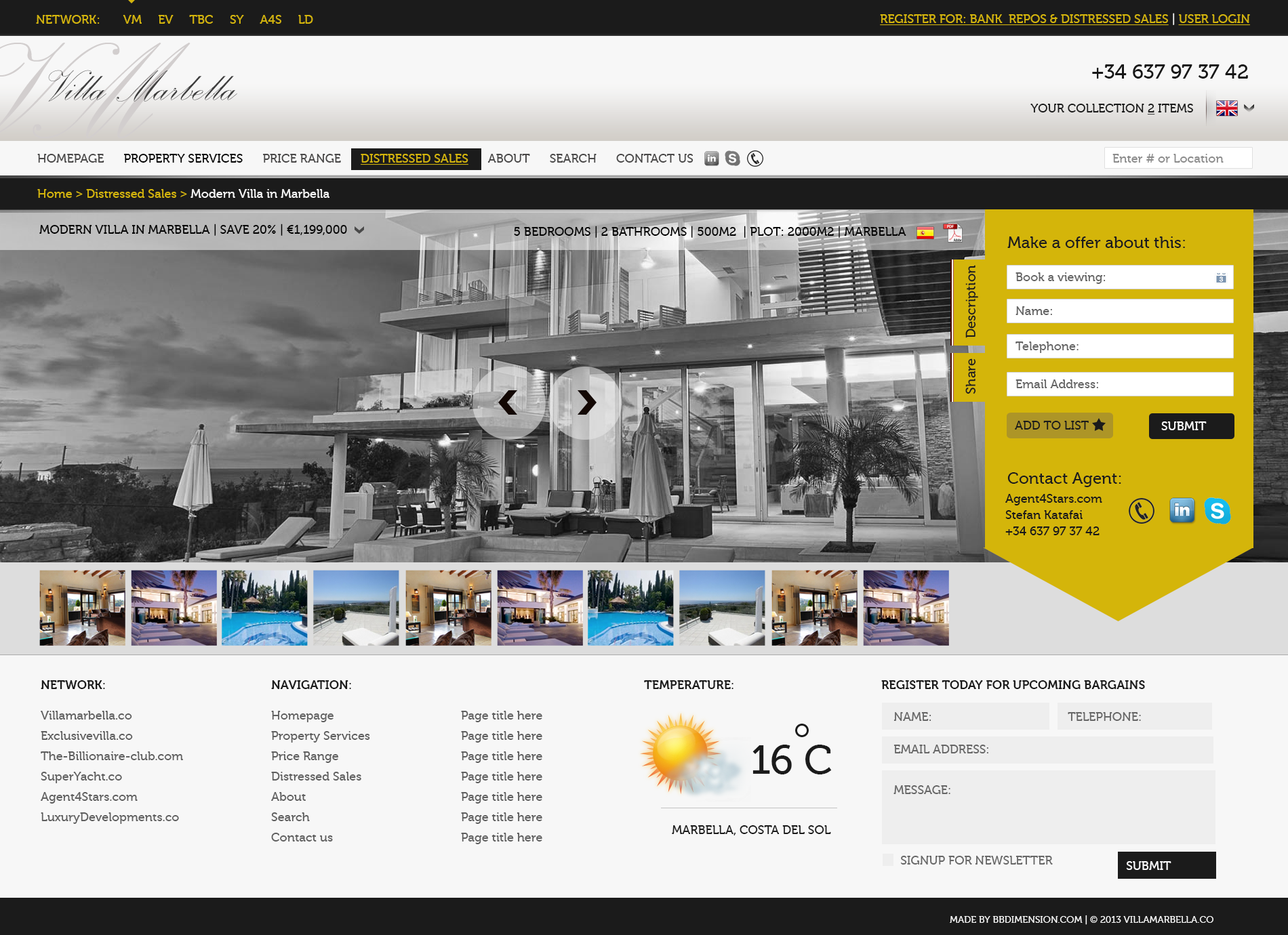1288x935 pixels.
Task: Open the Price Range menu
Action: pos(302,159)
